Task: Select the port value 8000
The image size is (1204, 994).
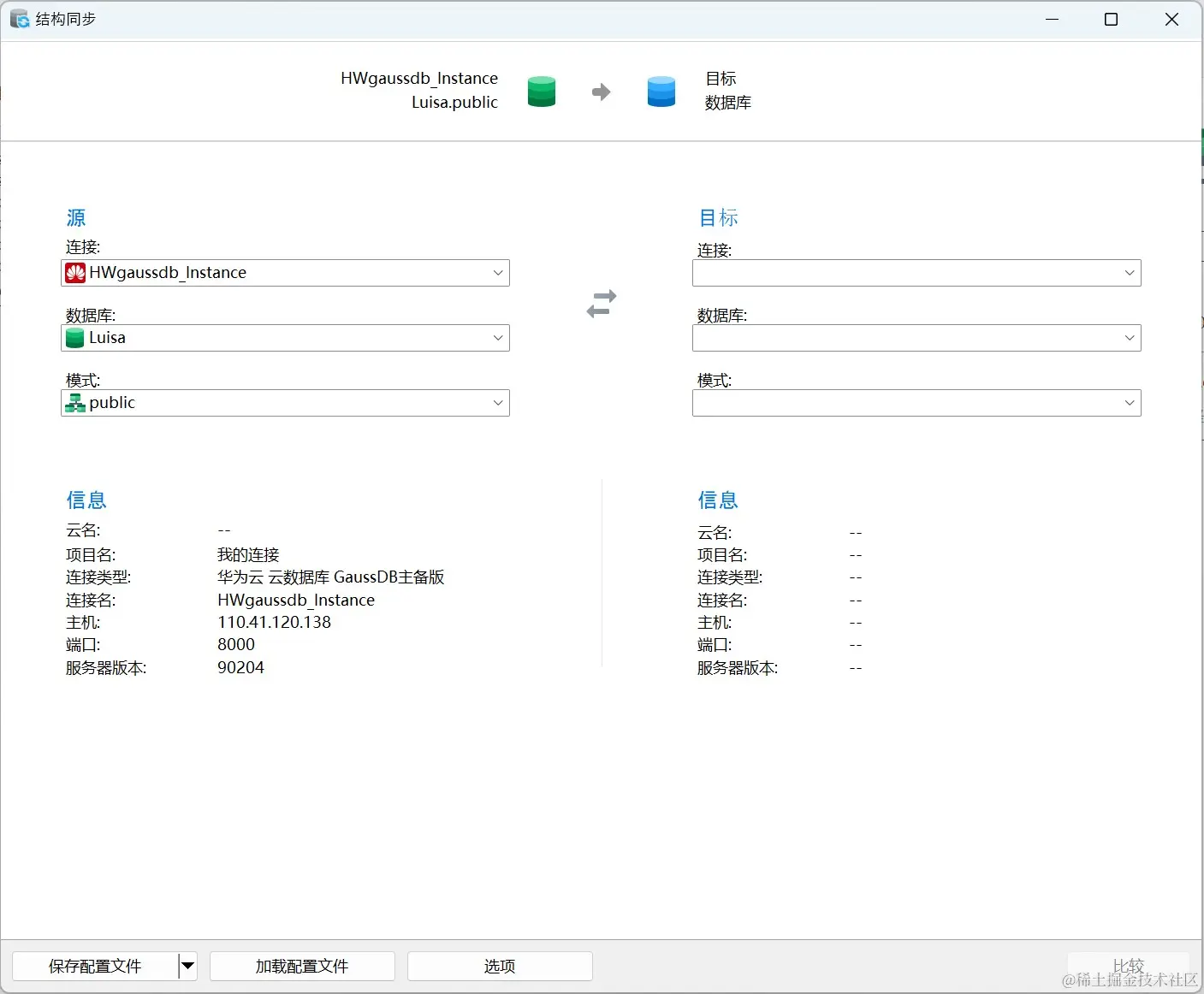Action: tap(236, 644)
